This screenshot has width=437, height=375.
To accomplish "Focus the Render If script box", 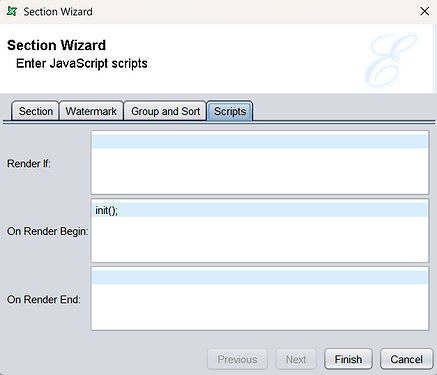I will (260, 163).
